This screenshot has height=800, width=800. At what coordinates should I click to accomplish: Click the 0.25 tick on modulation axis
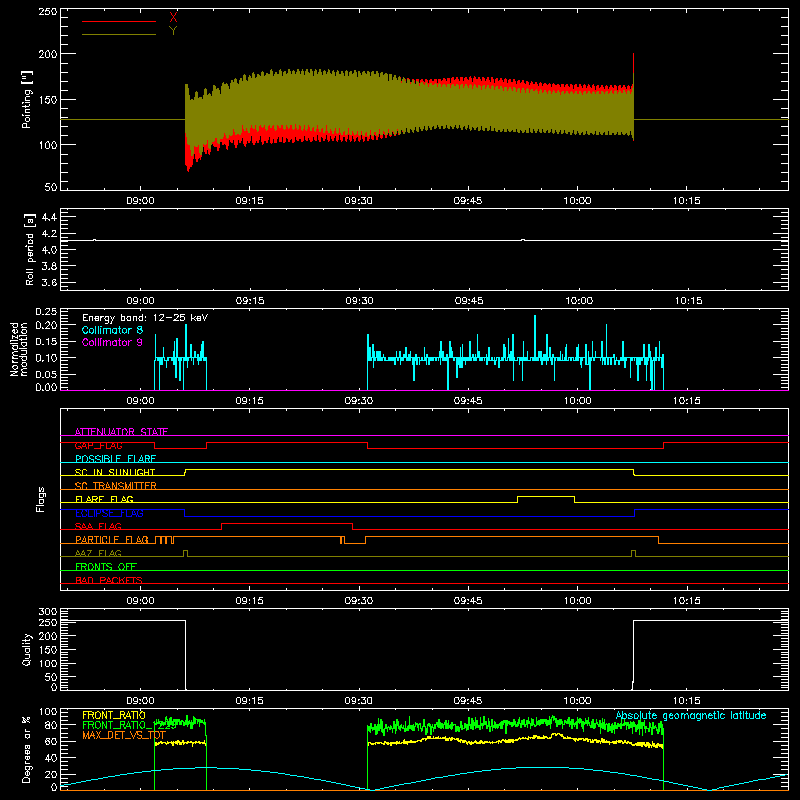point(46,312)
